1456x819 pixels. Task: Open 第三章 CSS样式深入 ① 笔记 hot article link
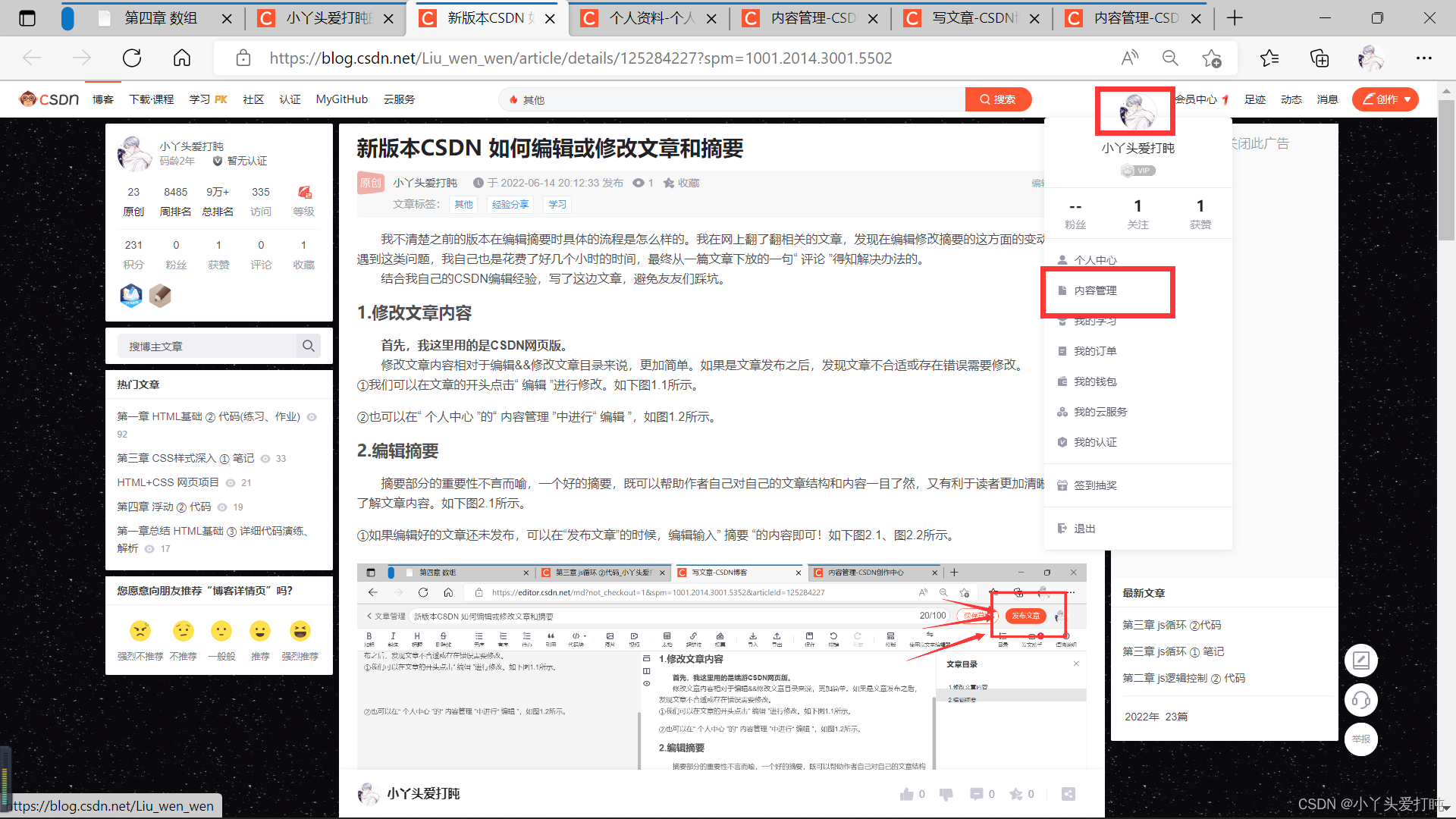(185, 458)
